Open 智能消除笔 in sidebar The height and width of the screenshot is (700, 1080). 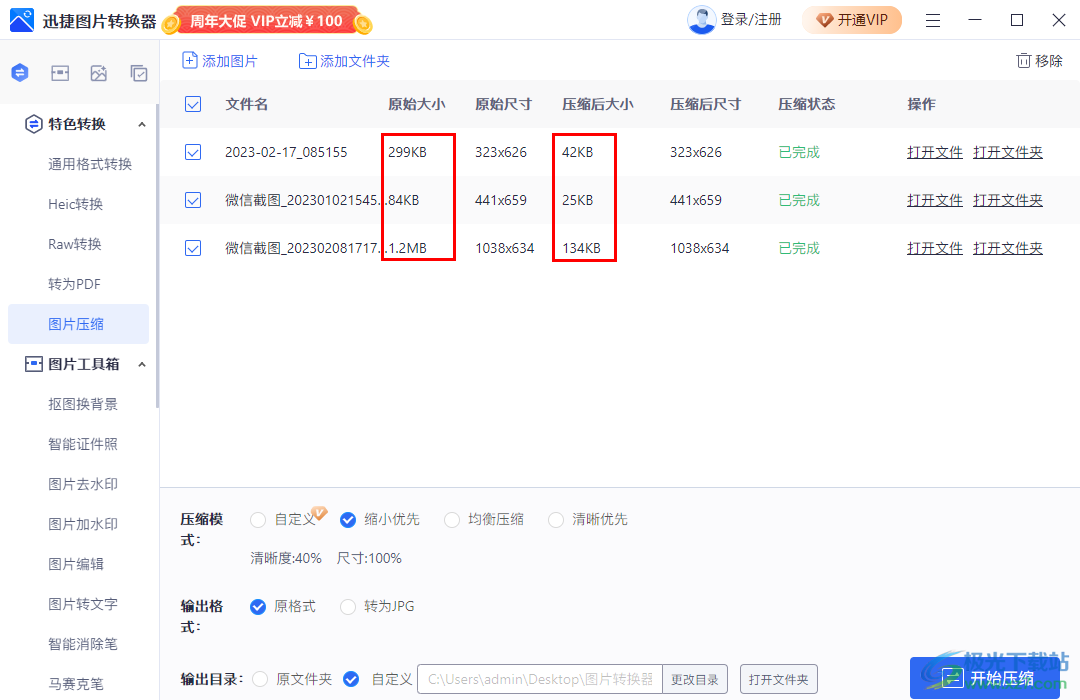pyautogui.click(x=83, y=644)
